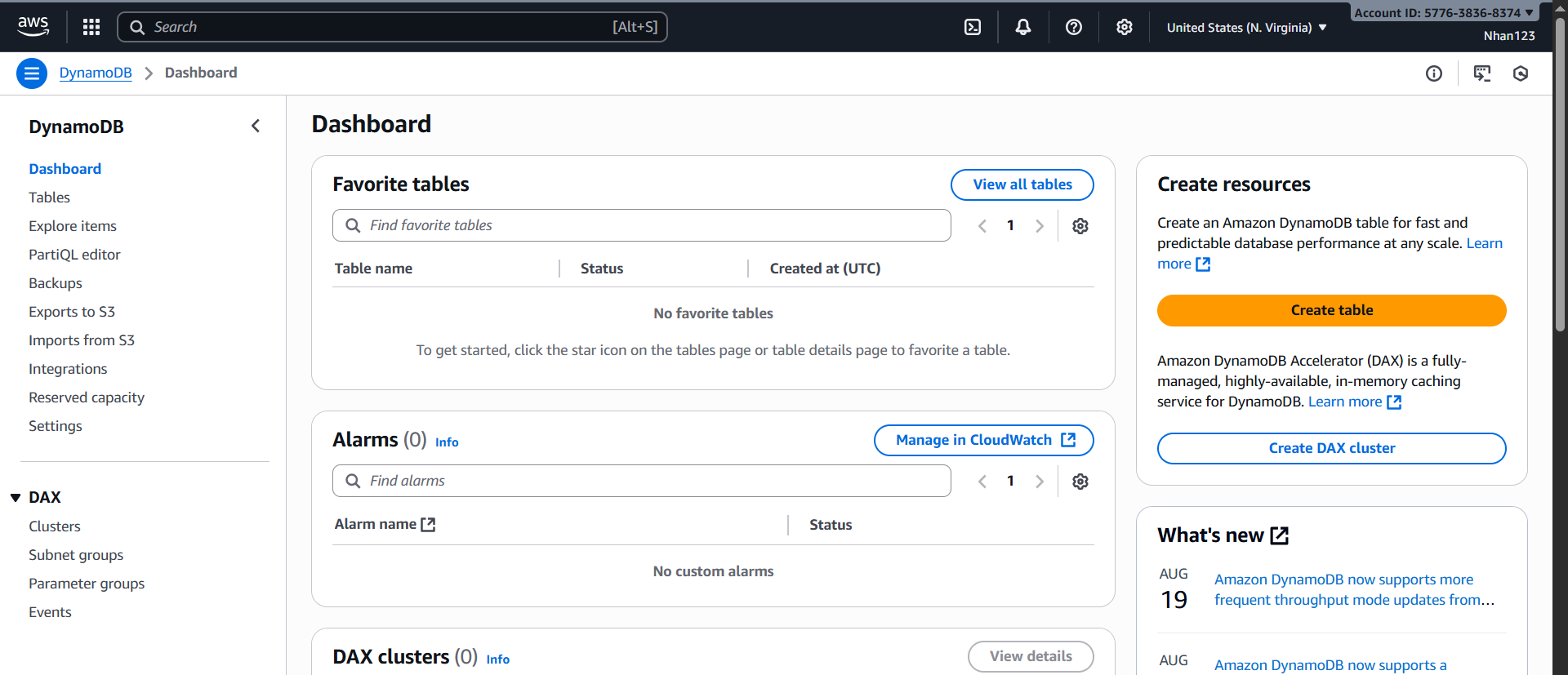Open the United States (N. Virginia) region dropdown

tap(1246, 28)
